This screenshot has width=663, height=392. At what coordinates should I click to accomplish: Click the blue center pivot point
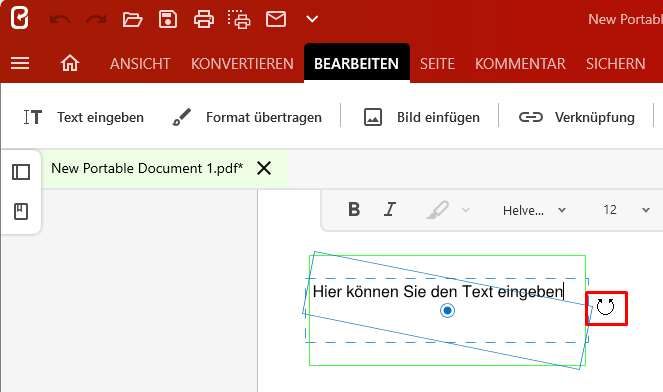coord(447,310)
